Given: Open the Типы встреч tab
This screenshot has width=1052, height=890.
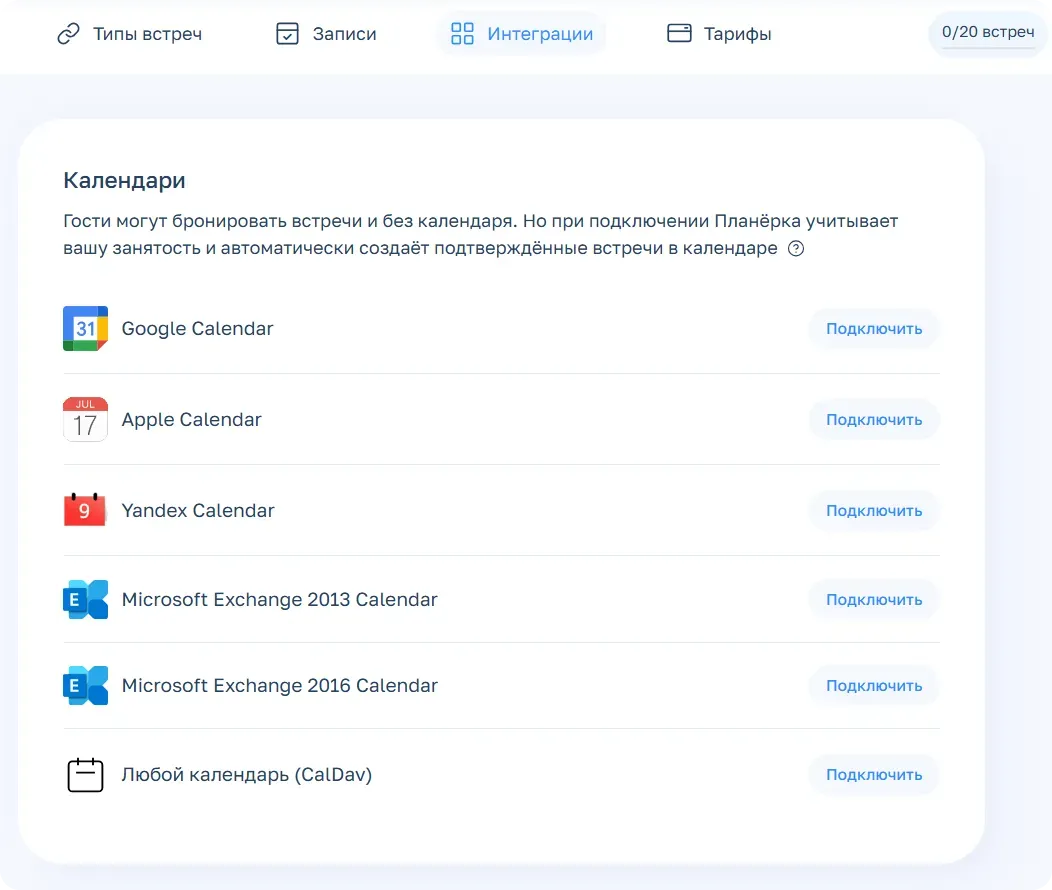Looking at the screenshot, I should (x=147, y=34).
